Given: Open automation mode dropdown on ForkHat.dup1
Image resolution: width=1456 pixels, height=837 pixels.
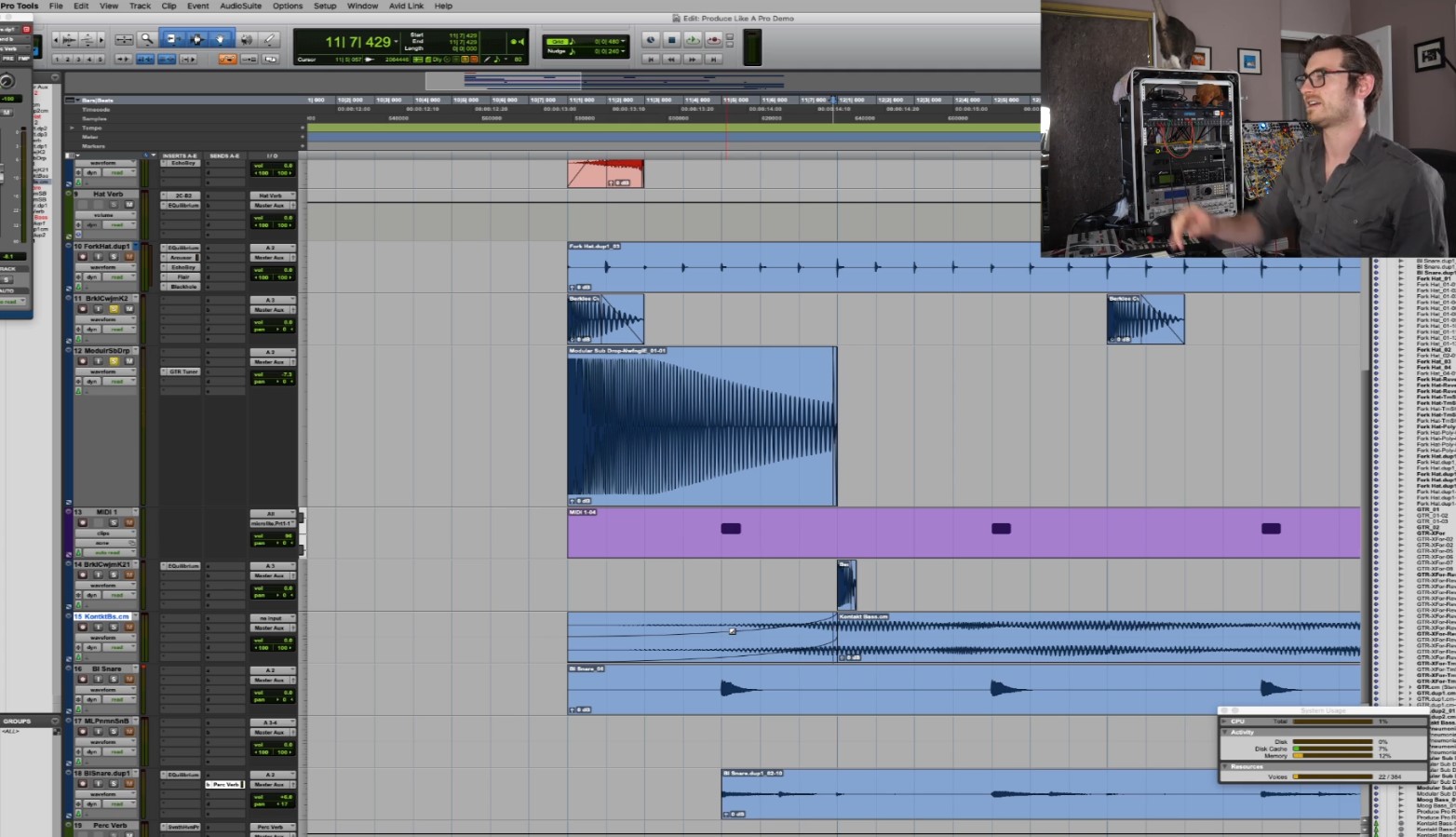Looking at the screenshot, I should tap(118, 277).
